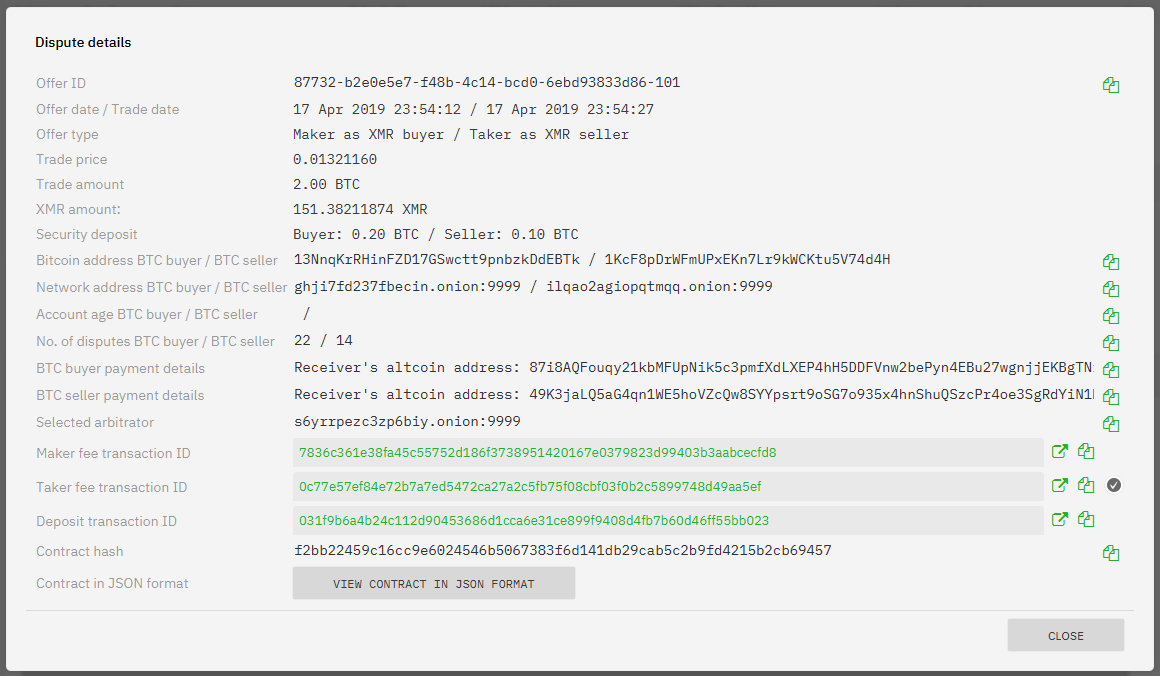The image size is (1160, 676).
Task: Copy number of disputes value
Action: (1110, 343)
